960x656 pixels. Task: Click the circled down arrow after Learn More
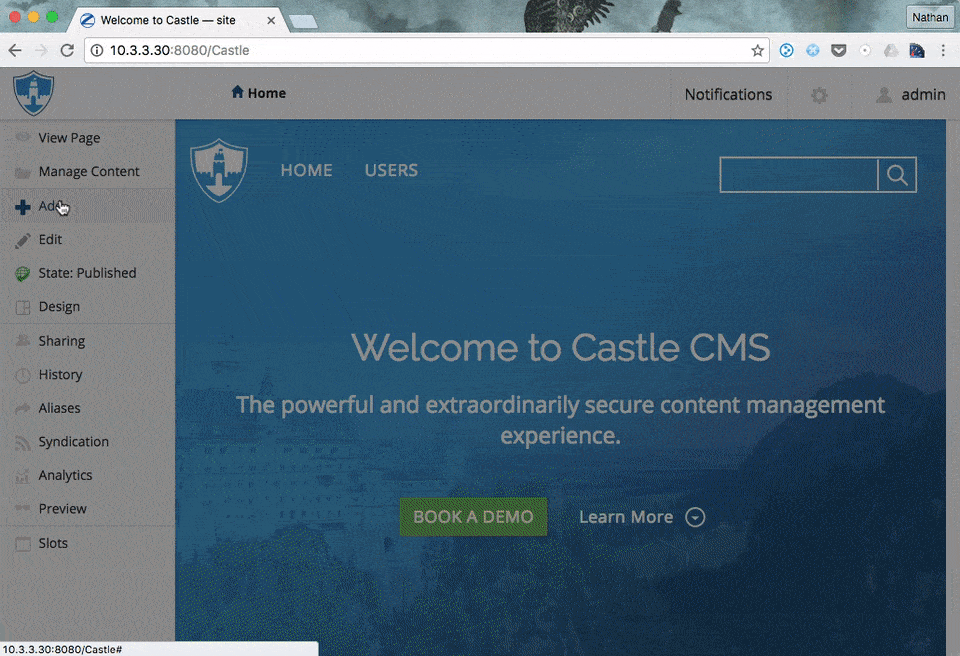tap(695, 518)
